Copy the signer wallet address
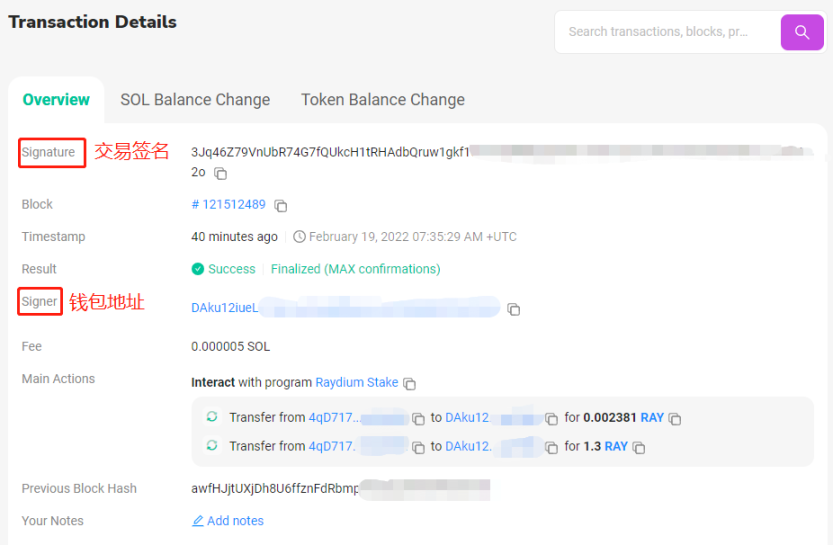833x545 pixels. point(513,309)
